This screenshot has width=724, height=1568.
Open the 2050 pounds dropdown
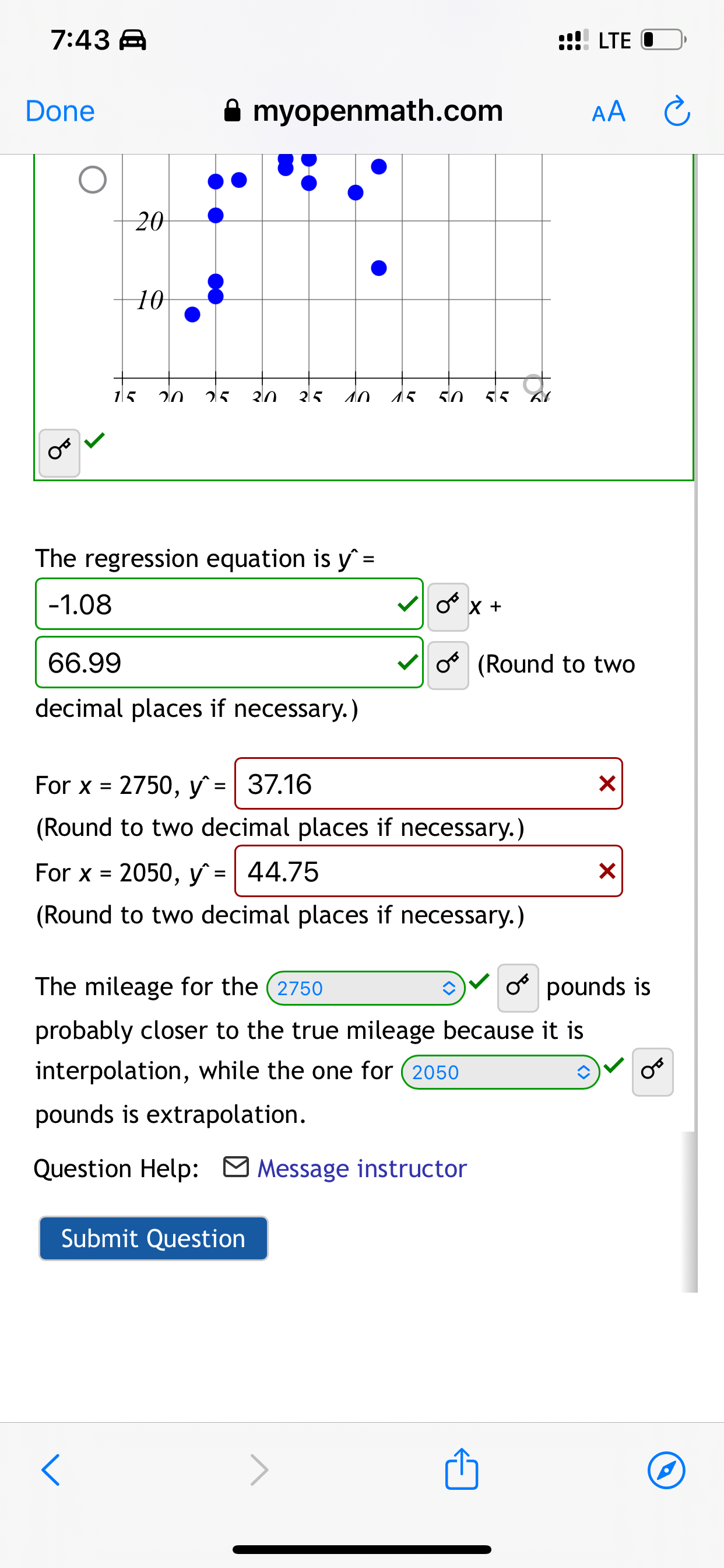point(500,1072)
